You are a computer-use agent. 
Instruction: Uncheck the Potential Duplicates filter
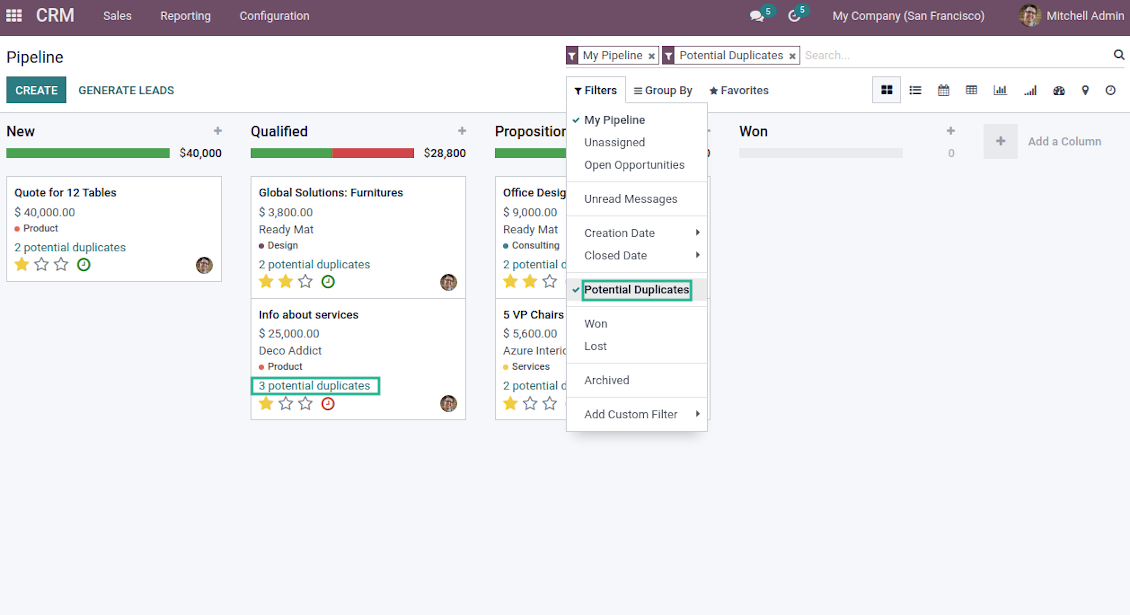pyautogui.click(x=636, y=290)
